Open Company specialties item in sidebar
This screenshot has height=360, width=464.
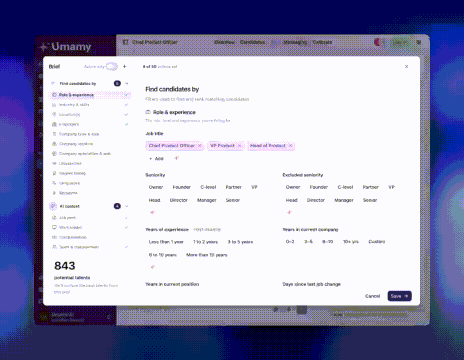pos(89,154)
